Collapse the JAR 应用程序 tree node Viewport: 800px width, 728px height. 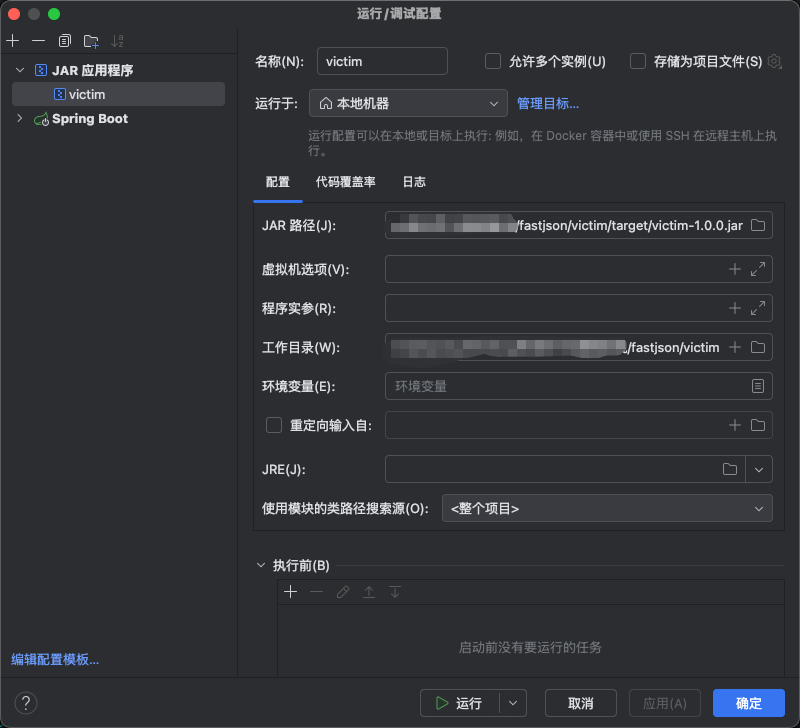(20, 70)
